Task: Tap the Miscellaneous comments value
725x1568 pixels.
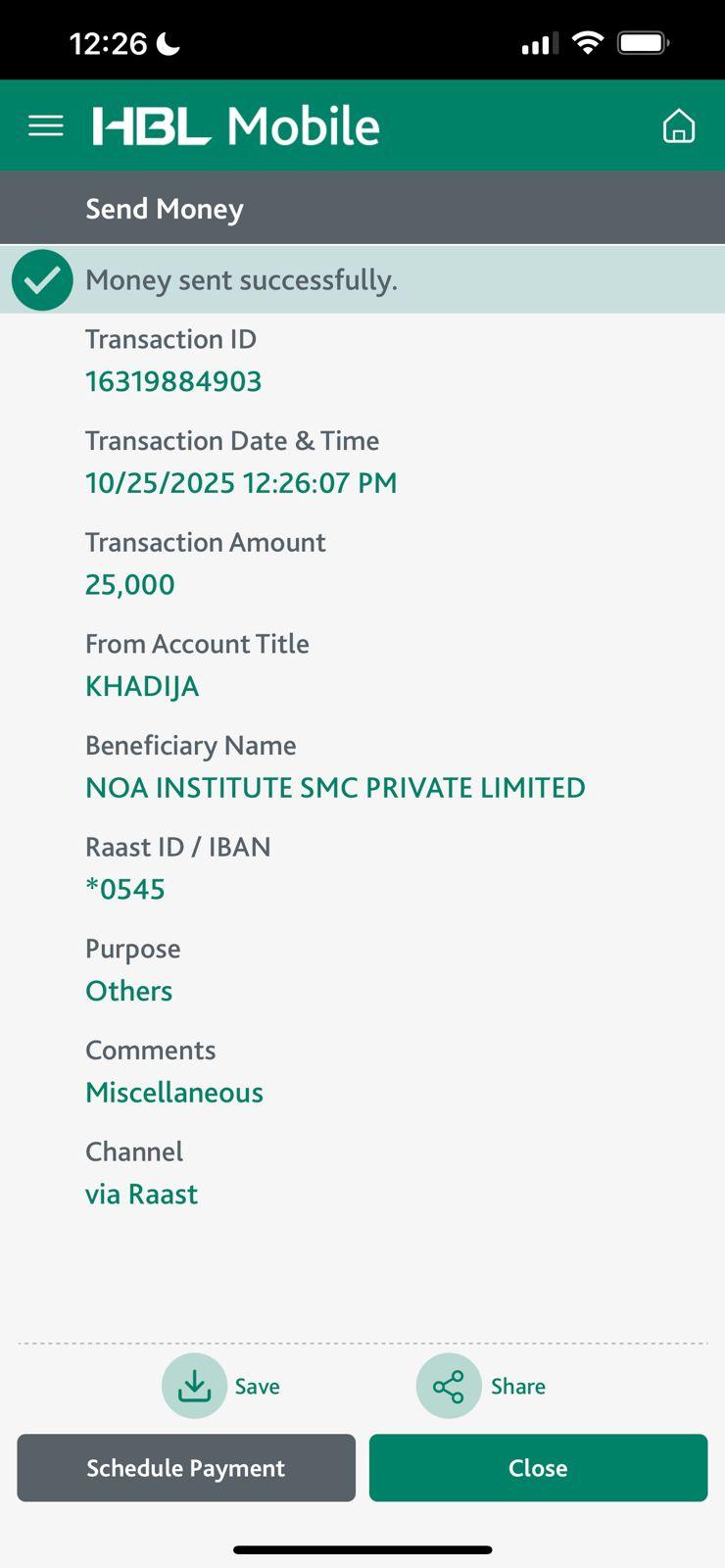Action: pos(174,1093)
